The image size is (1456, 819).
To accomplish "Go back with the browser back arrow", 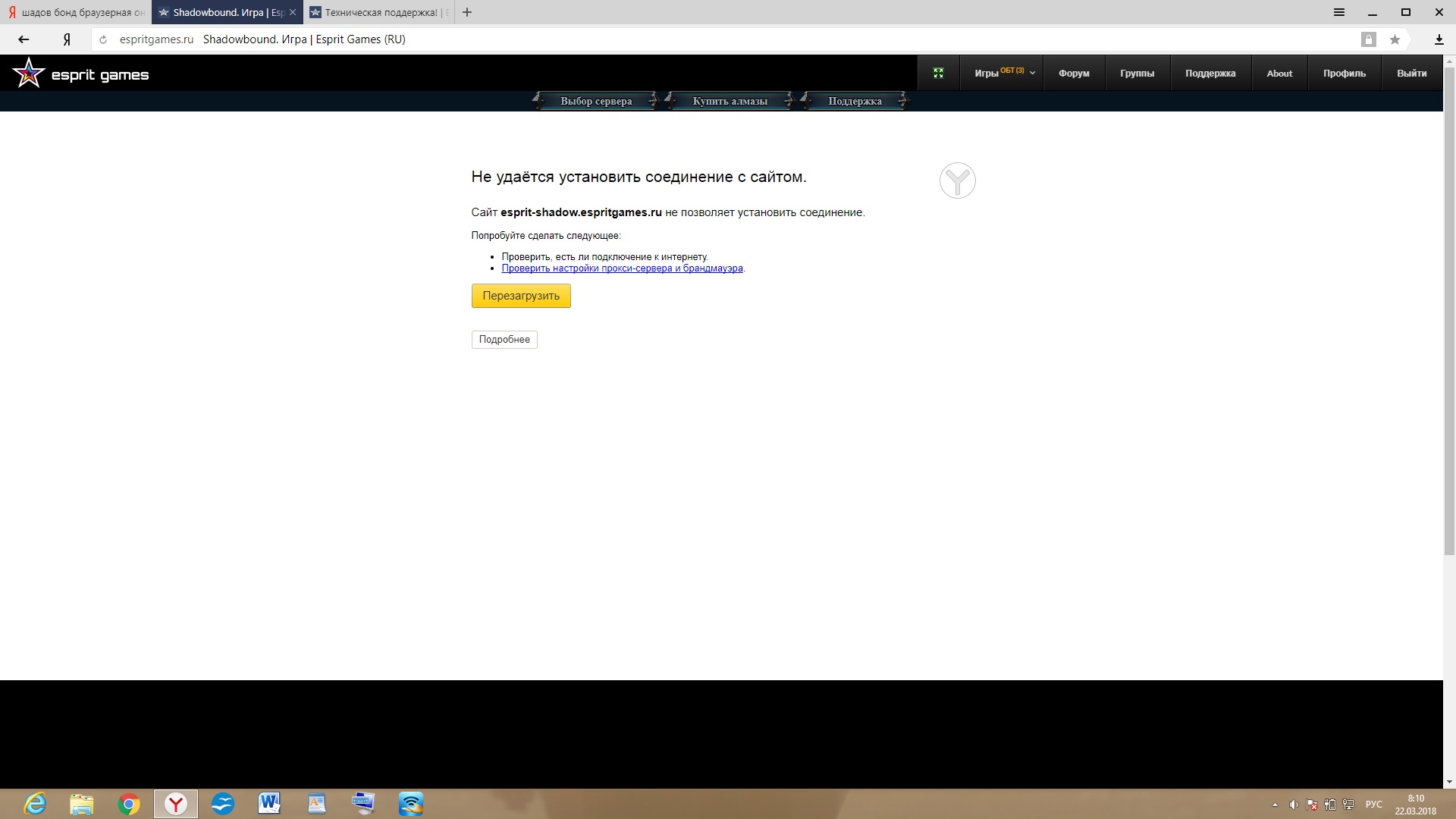I will (x=24, y=39).
